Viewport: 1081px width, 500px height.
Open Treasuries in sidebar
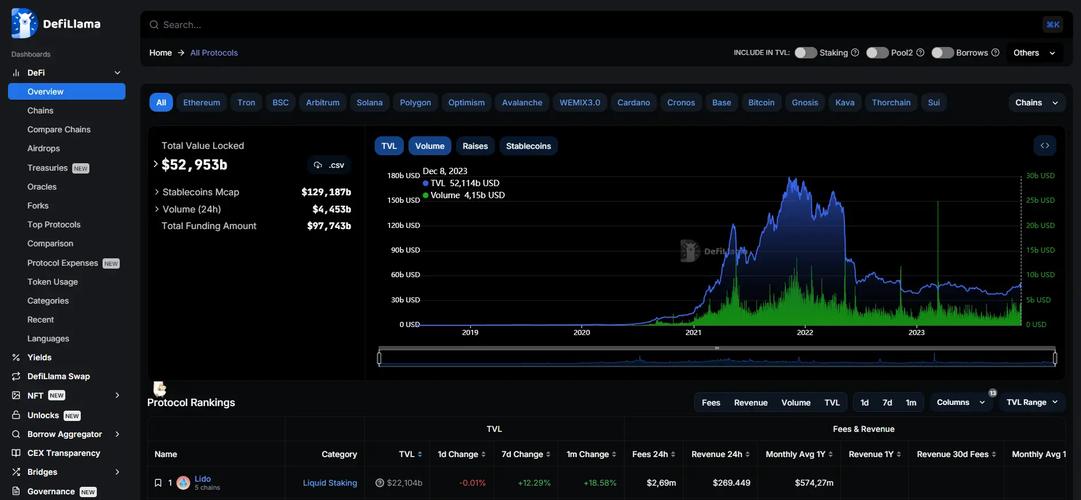coord(48,168)
